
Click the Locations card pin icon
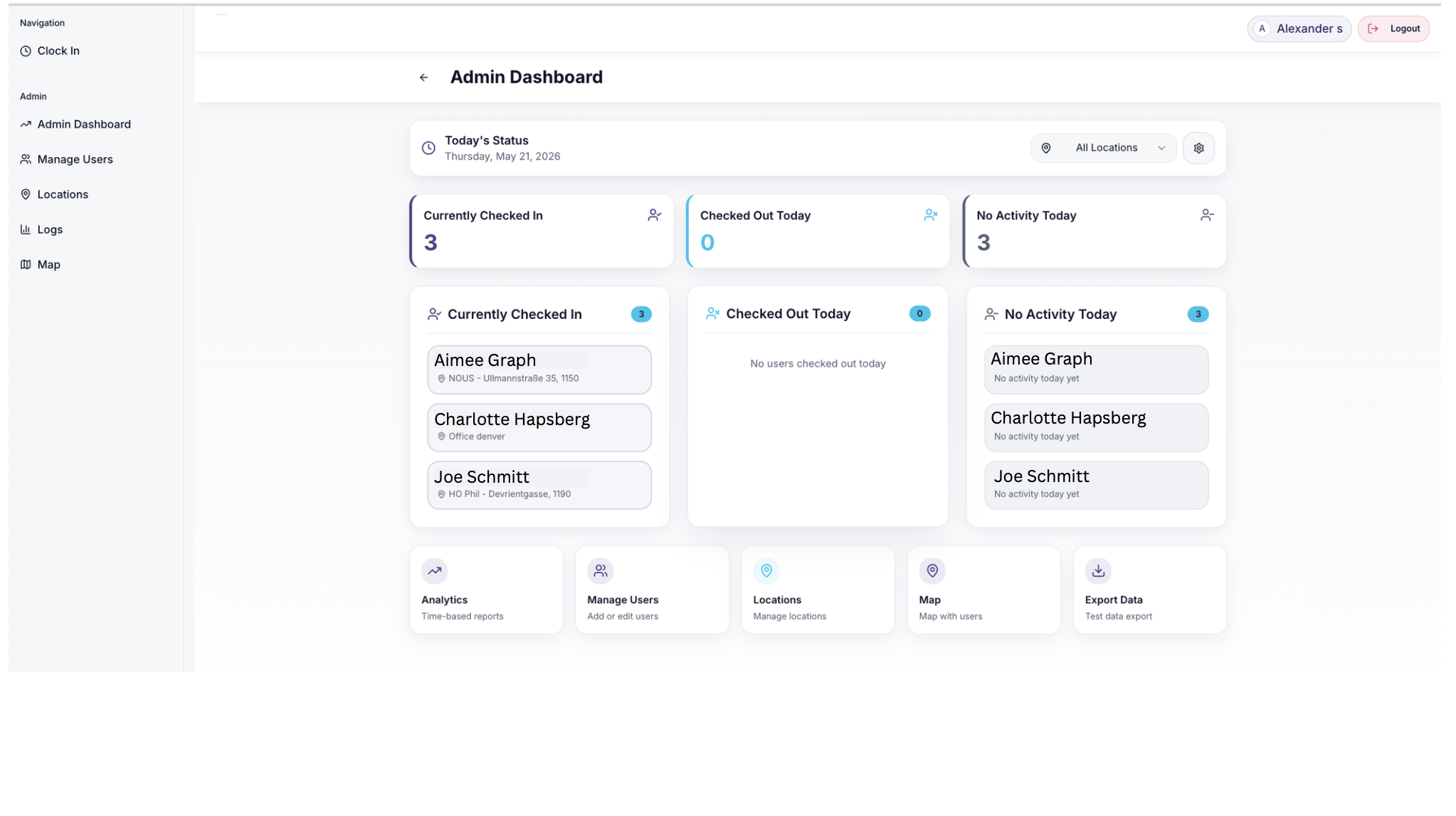tap(766, 571)
